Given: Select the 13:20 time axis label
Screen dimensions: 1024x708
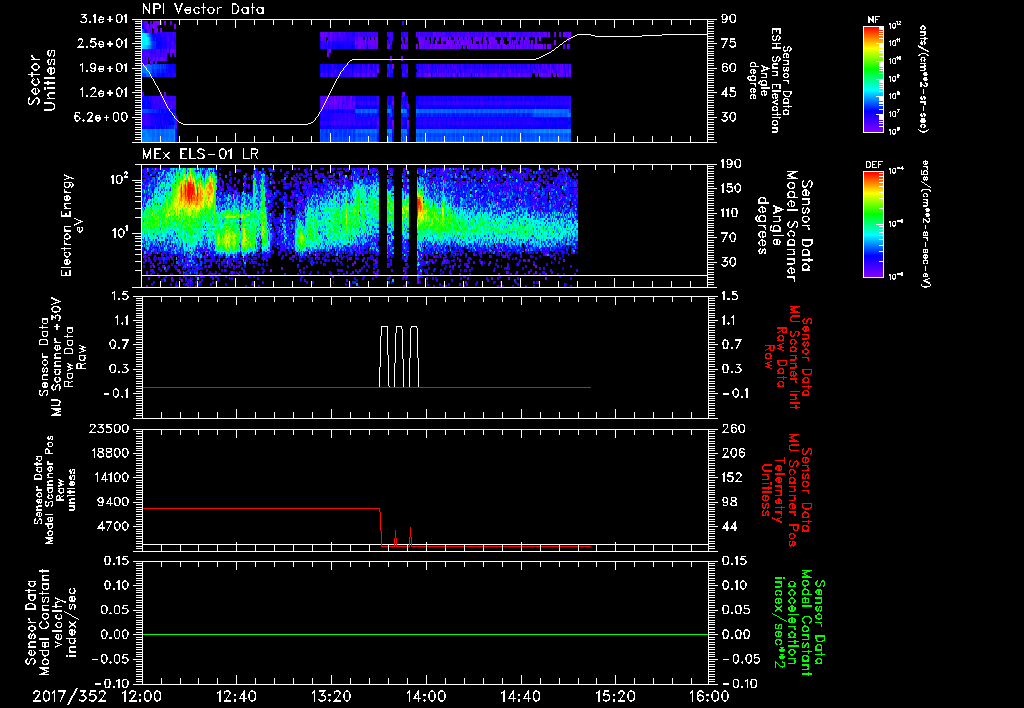Looking at the screenshot, I should pos(331,696).
